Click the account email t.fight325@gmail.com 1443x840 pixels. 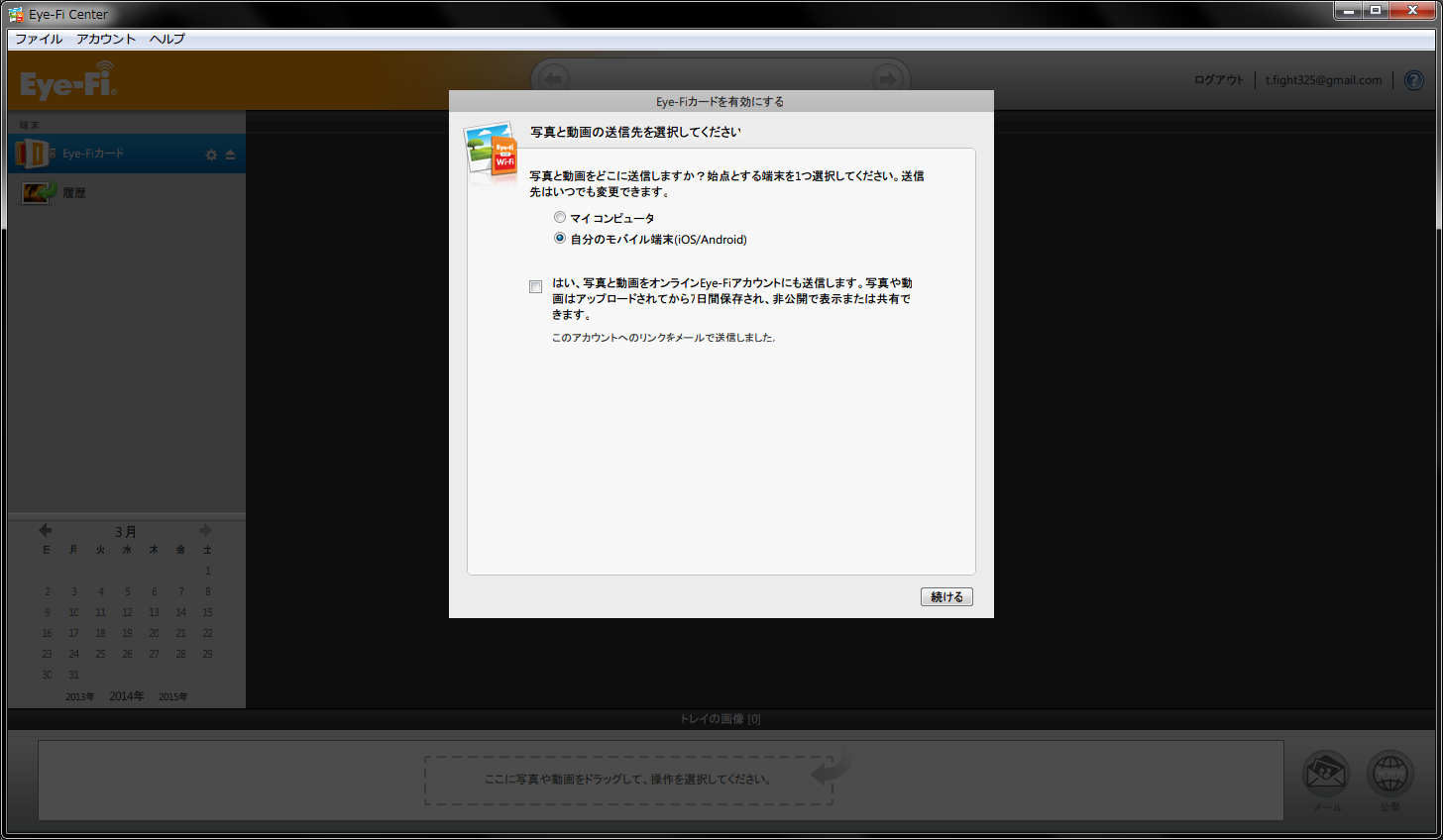point(1323,80)
